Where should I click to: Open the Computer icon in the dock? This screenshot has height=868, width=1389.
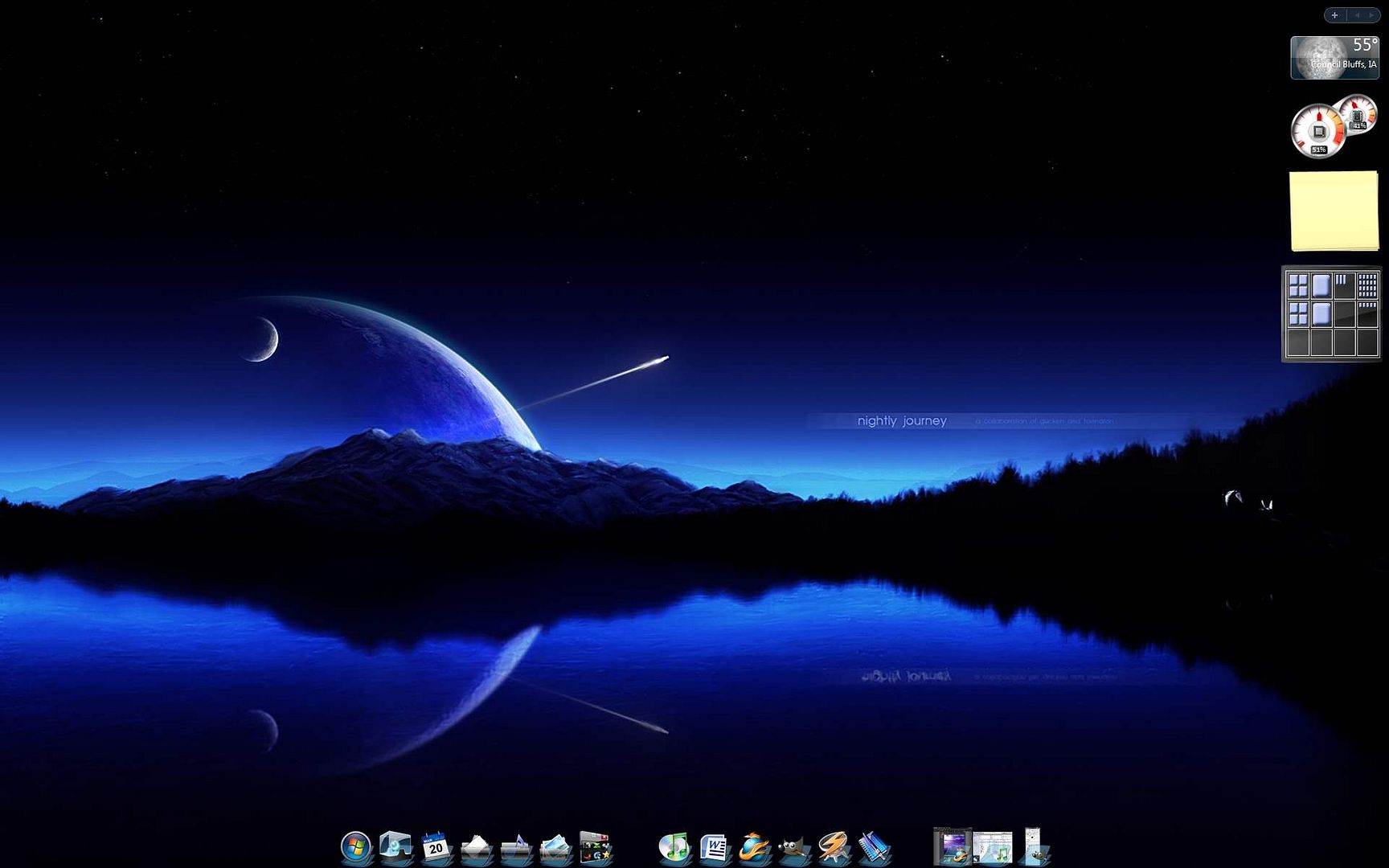[x=395, y=845]
